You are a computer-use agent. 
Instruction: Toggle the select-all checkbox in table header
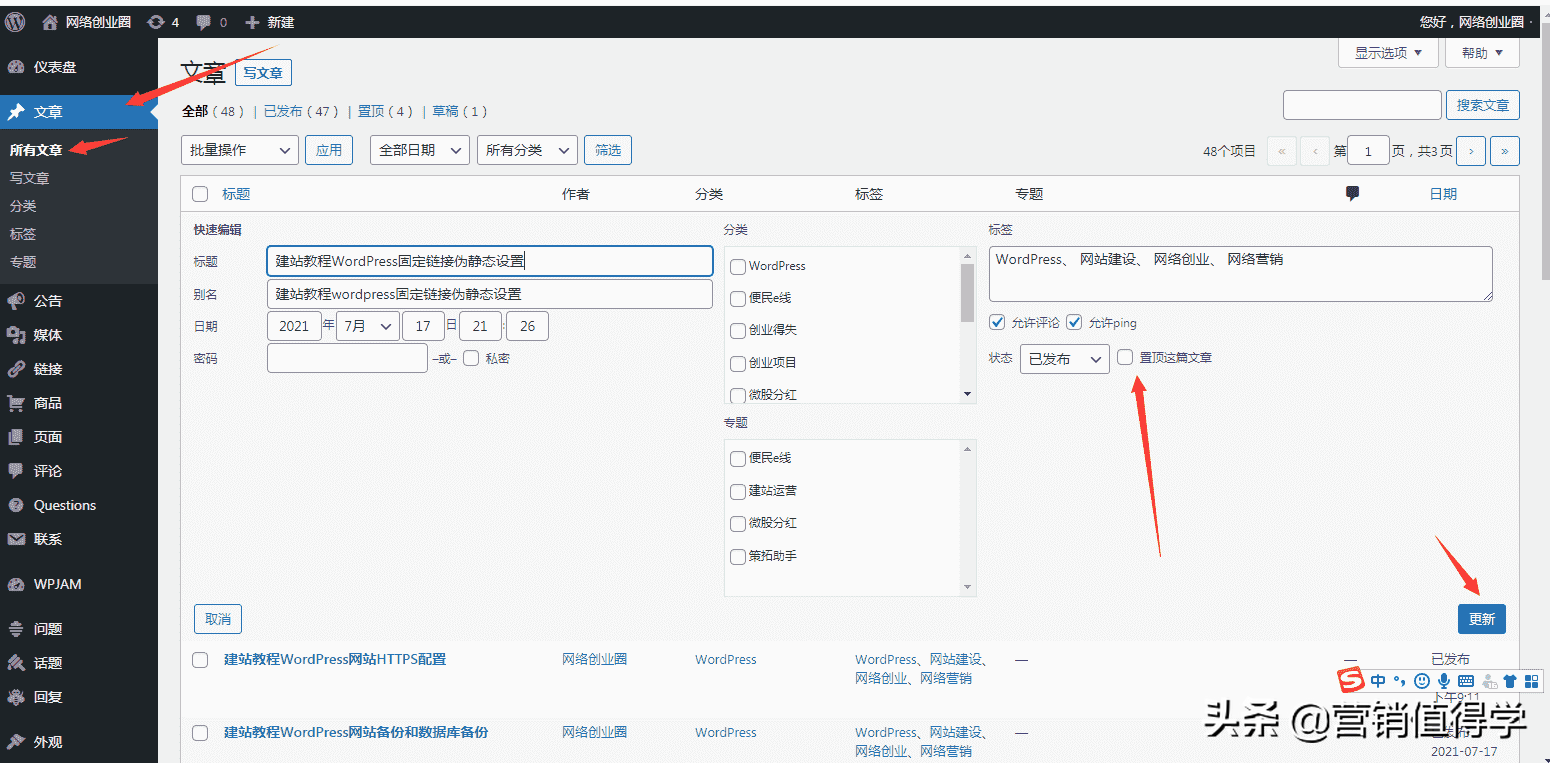click(x=200, y=194)
